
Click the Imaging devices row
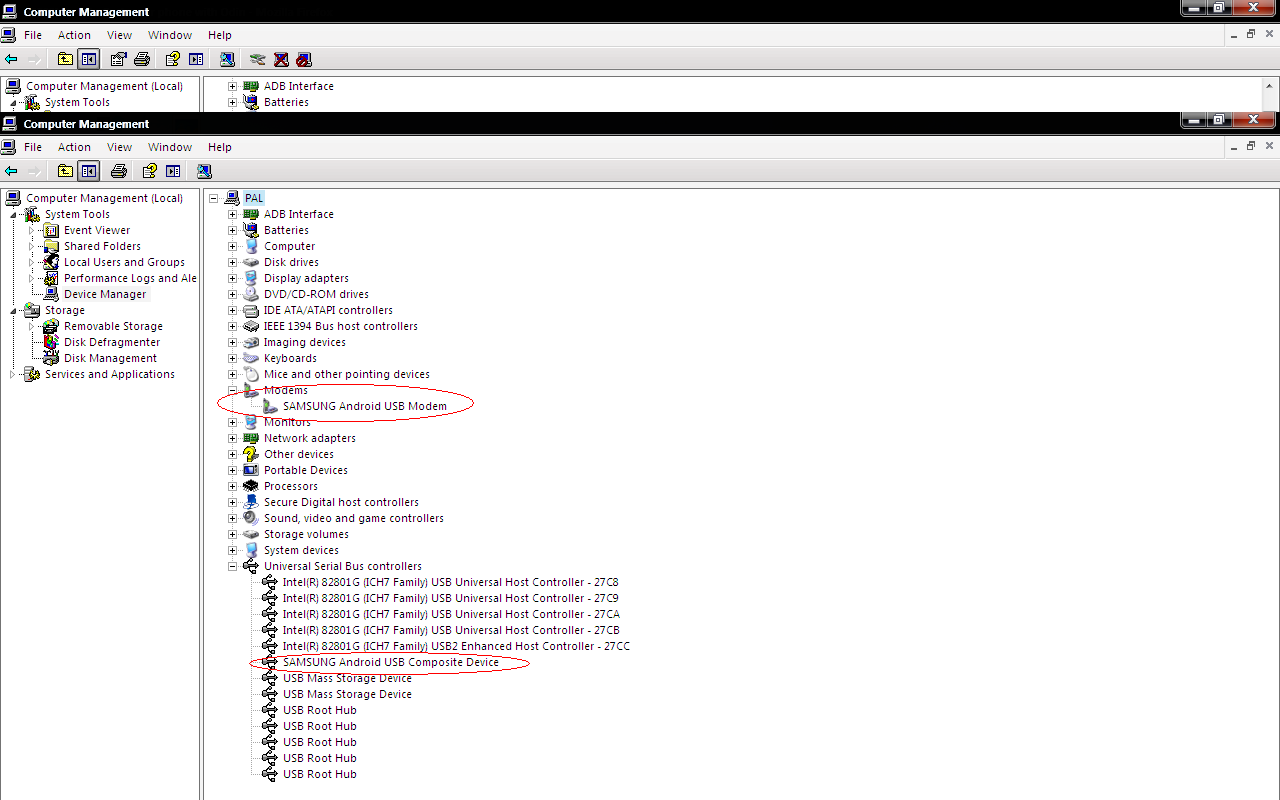coord(304,342)
